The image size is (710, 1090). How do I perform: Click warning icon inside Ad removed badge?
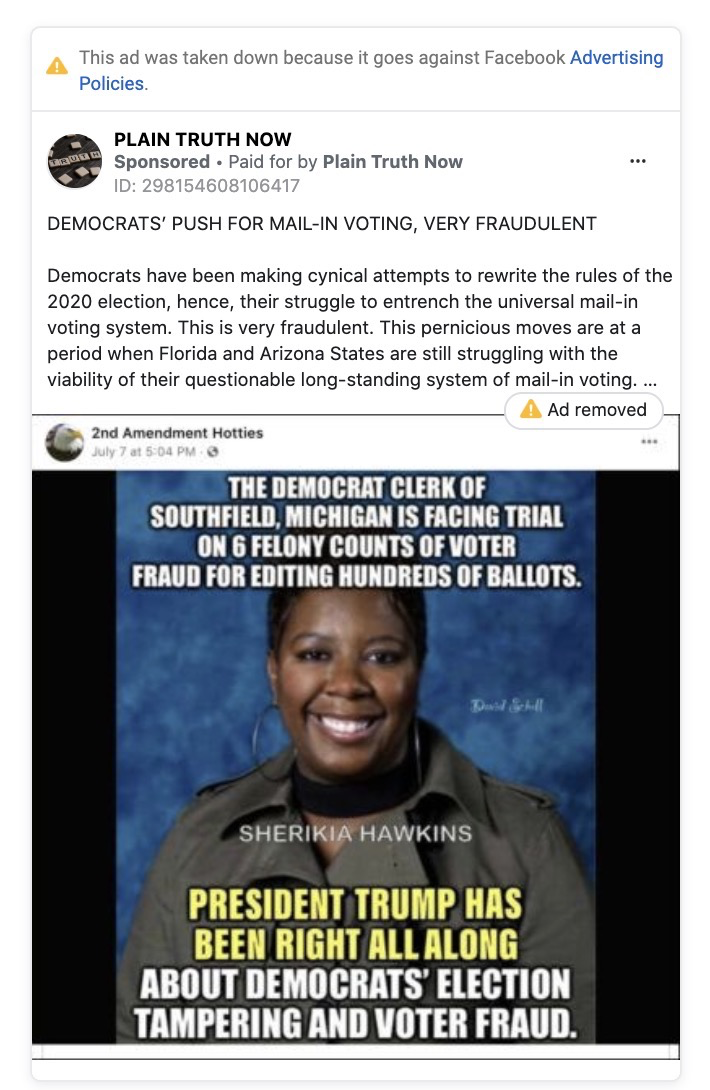tap(531, 409)
